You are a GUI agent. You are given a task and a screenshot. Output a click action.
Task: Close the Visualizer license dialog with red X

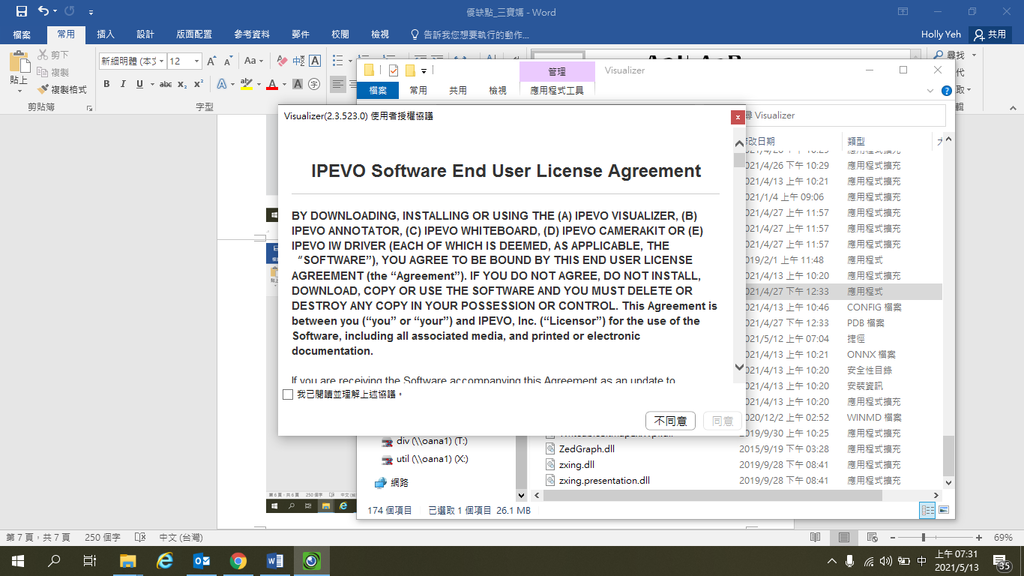pos(737,117)
